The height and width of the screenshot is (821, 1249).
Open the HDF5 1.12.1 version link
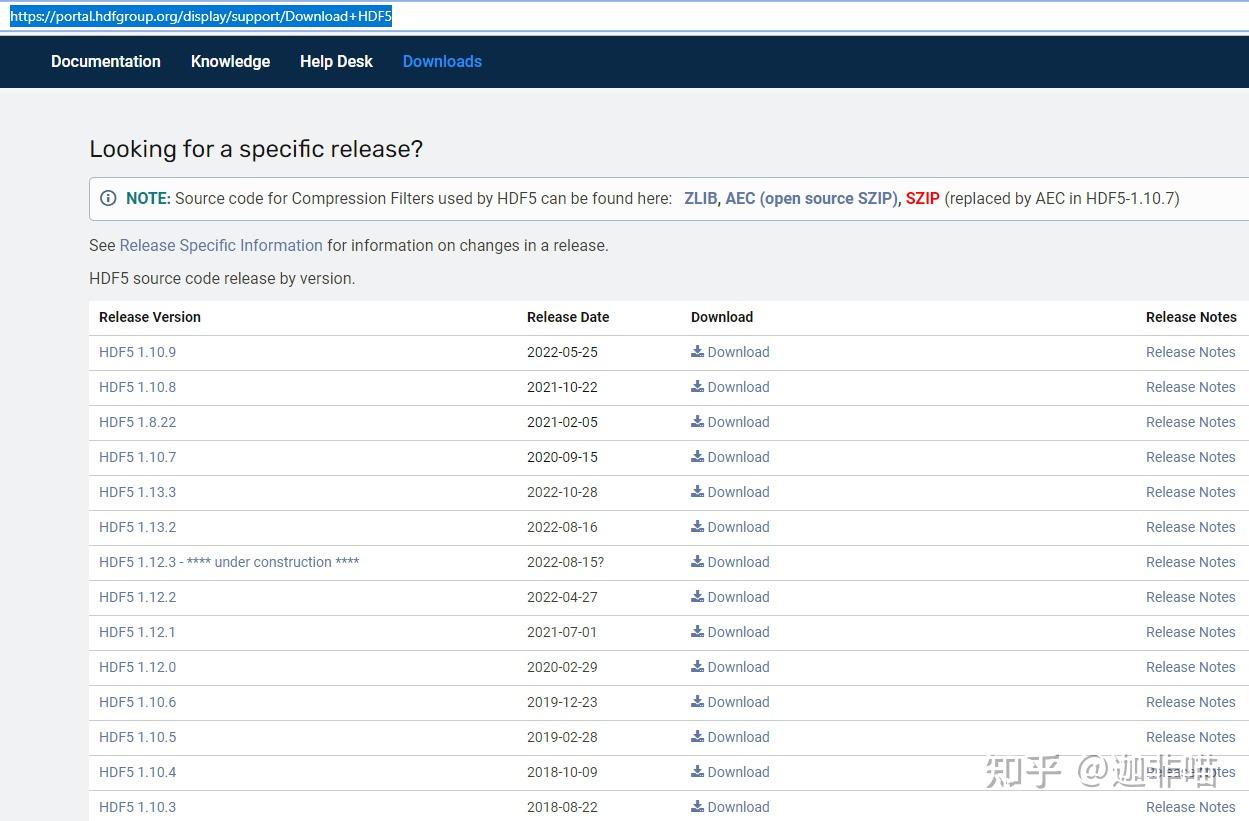pyautogui.click(x=137, y=632)
